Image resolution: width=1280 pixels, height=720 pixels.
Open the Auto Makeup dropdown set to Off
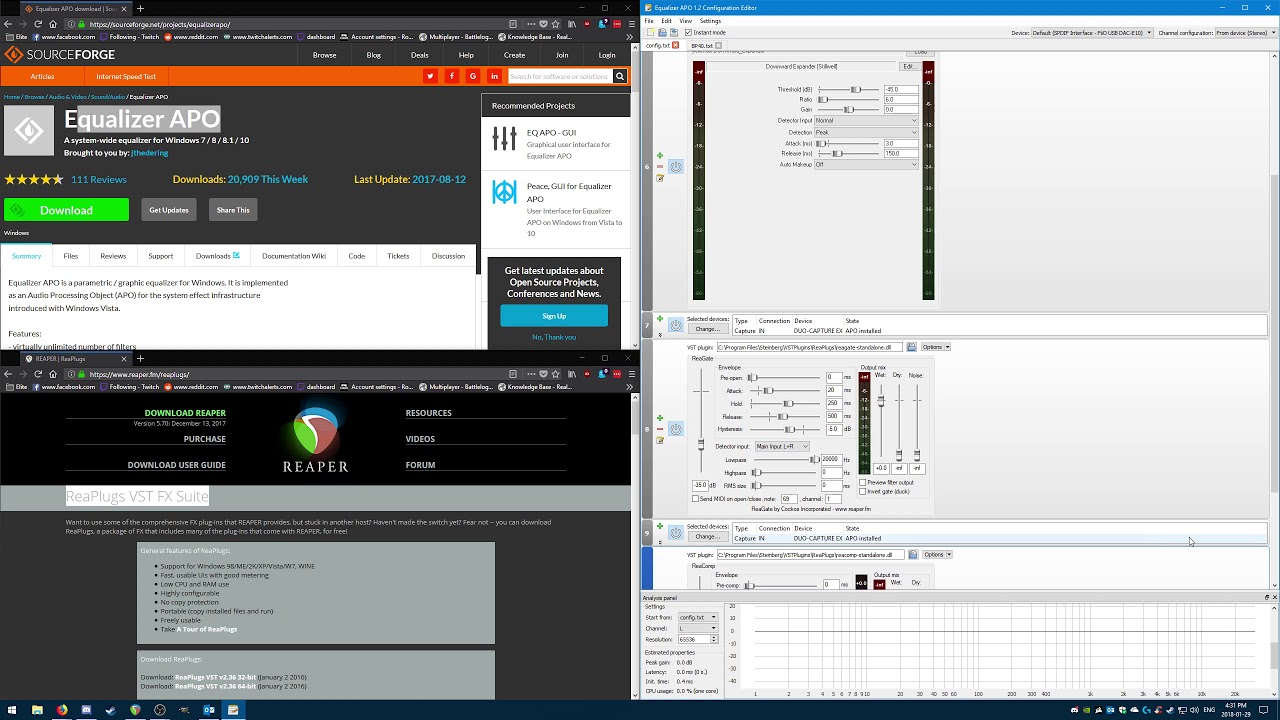click(x=866, y=164)
